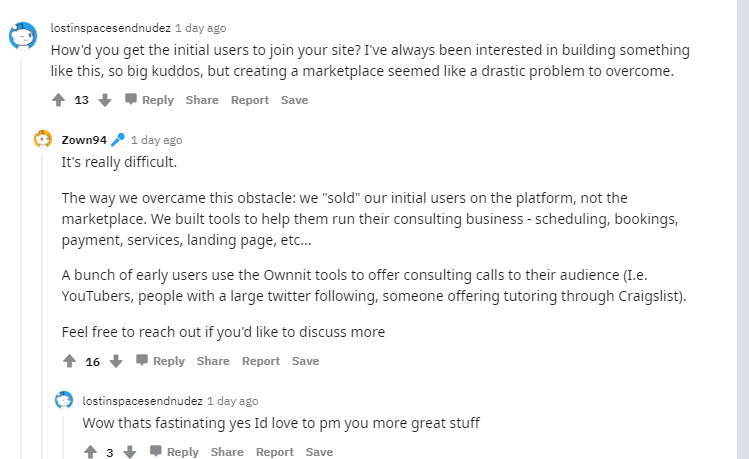The image size is (749, 459).
Task: Click lostinspacesendnudez's avatar on the top comment
Action: pos(23,36)
